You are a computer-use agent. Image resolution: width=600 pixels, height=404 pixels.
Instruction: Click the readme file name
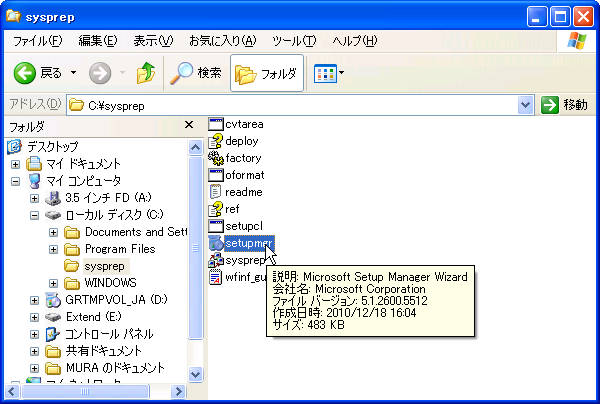pyautogui.click(x=244, y=192)
